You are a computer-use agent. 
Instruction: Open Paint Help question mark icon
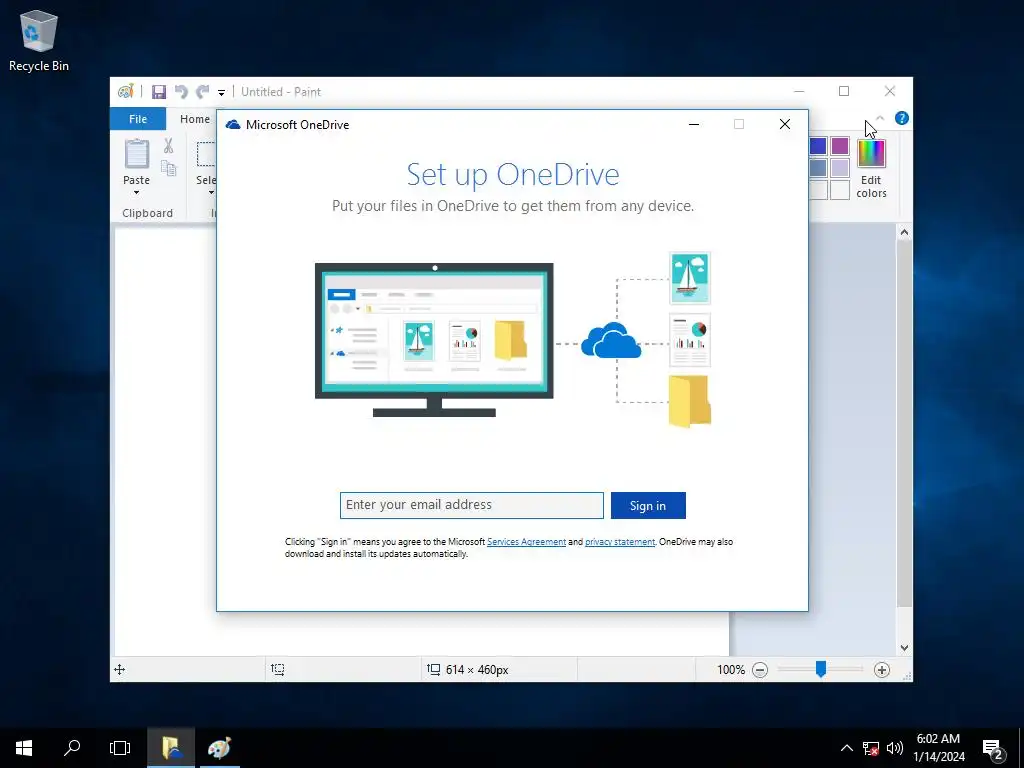click(x=902, y=118)
